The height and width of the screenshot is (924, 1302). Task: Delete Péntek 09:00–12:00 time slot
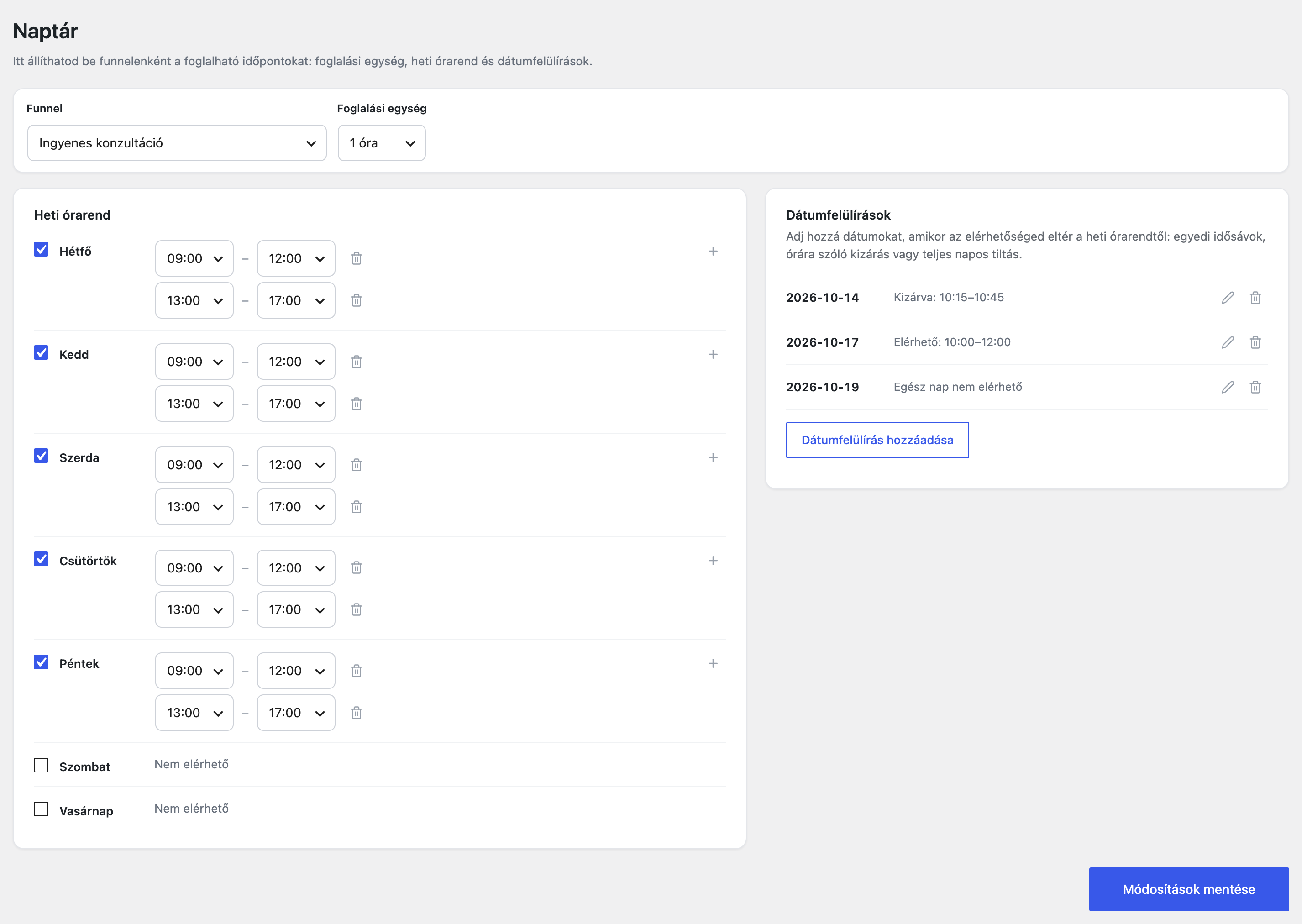click(x=356, y=670)
